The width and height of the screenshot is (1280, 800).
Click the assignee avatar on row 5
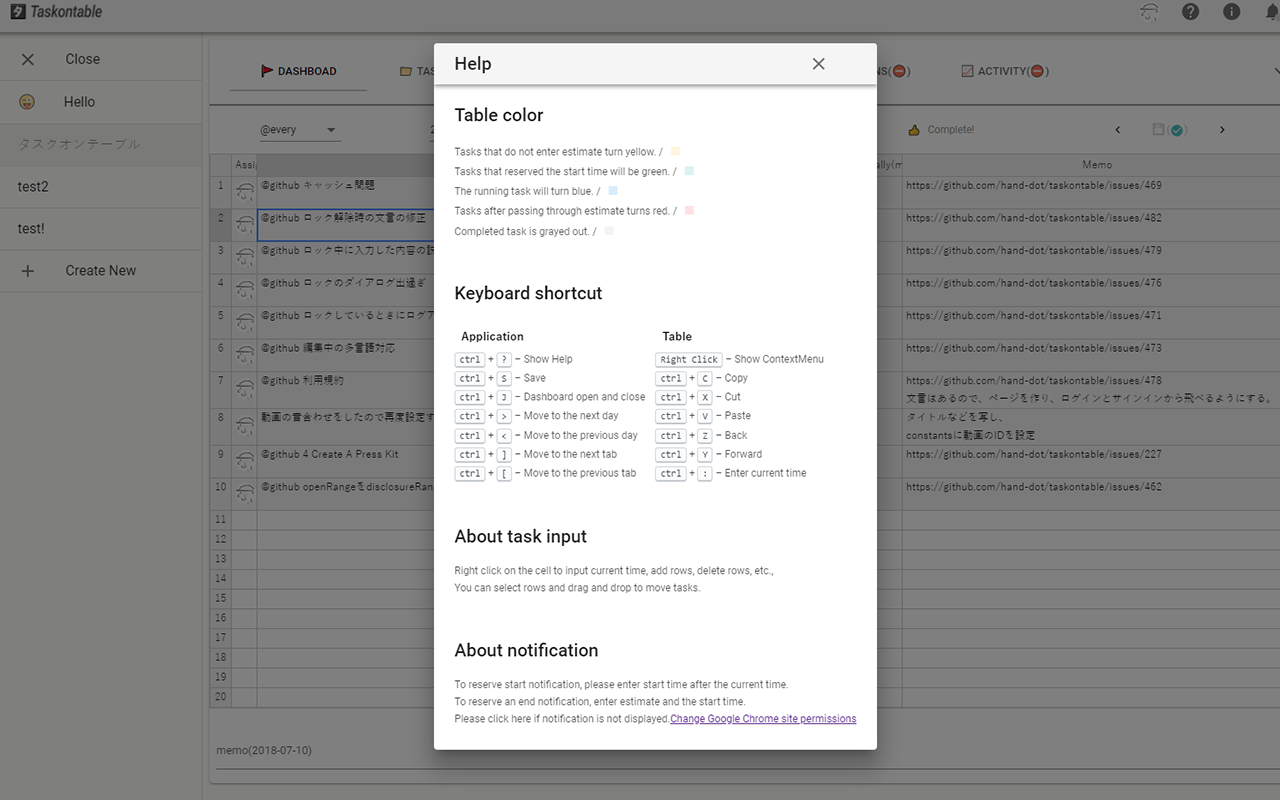tap(245, 317)
